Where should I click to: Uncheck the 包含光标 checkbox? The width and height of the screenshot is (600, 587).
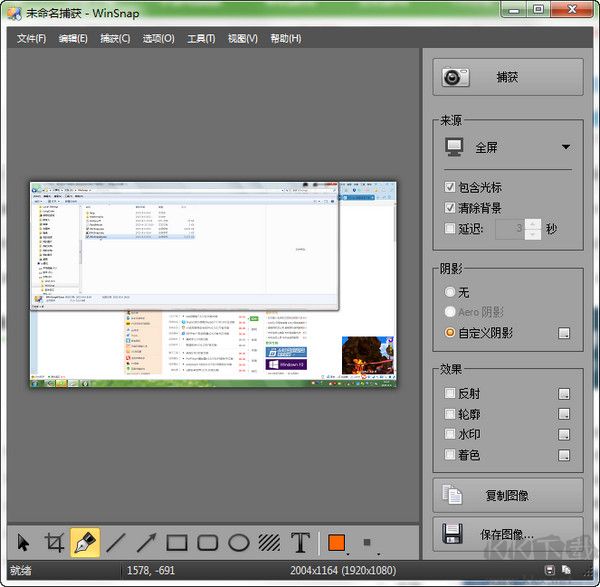point(450,187)
